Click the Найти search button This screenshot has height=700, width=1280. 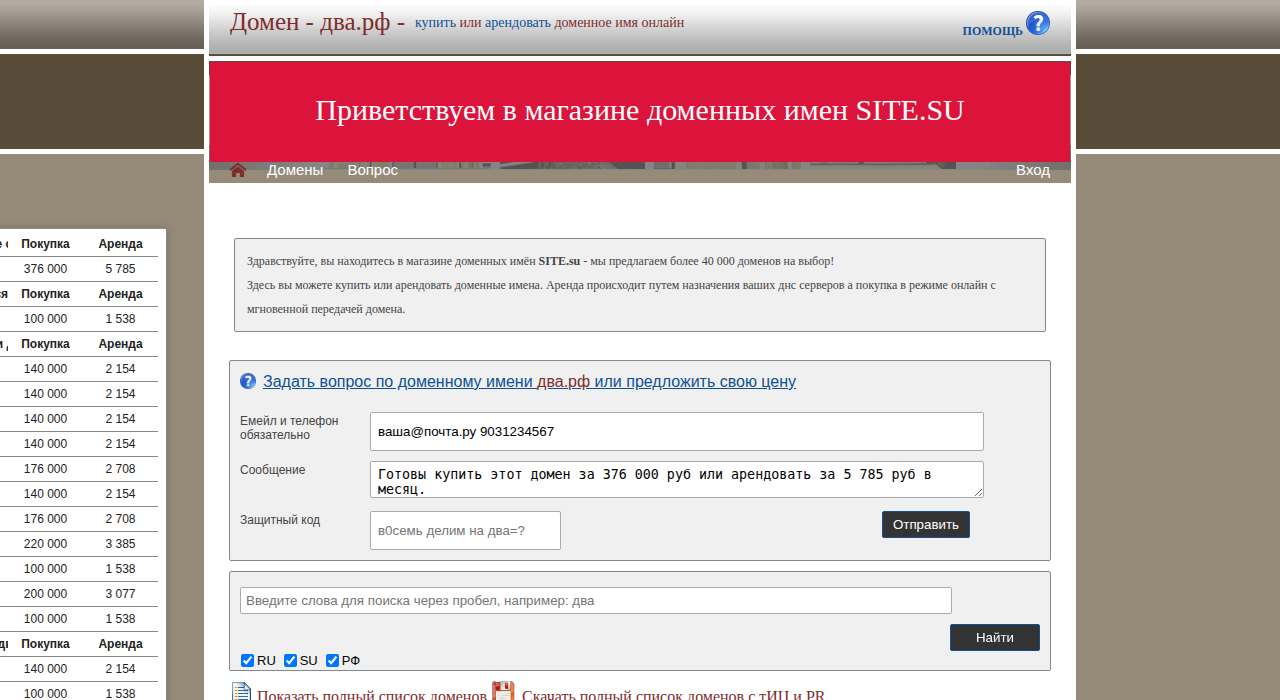pyautogui.click(x=995, y=637)
